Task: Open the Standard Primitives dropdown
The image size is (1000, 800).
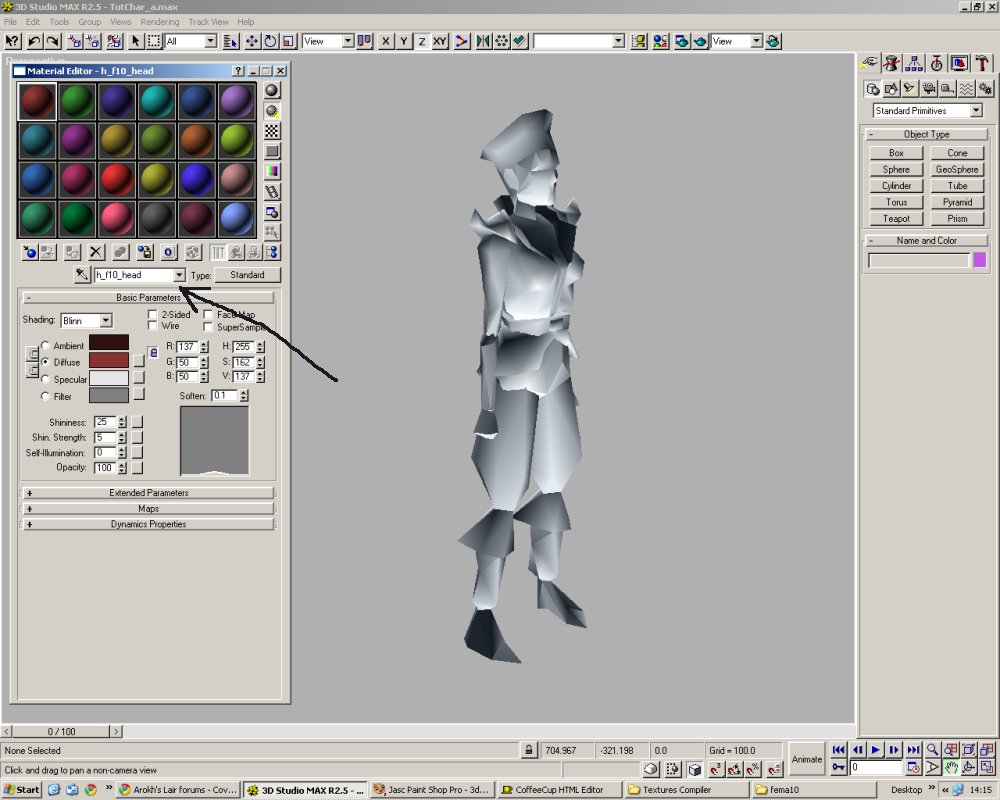Action: [976, 111]
